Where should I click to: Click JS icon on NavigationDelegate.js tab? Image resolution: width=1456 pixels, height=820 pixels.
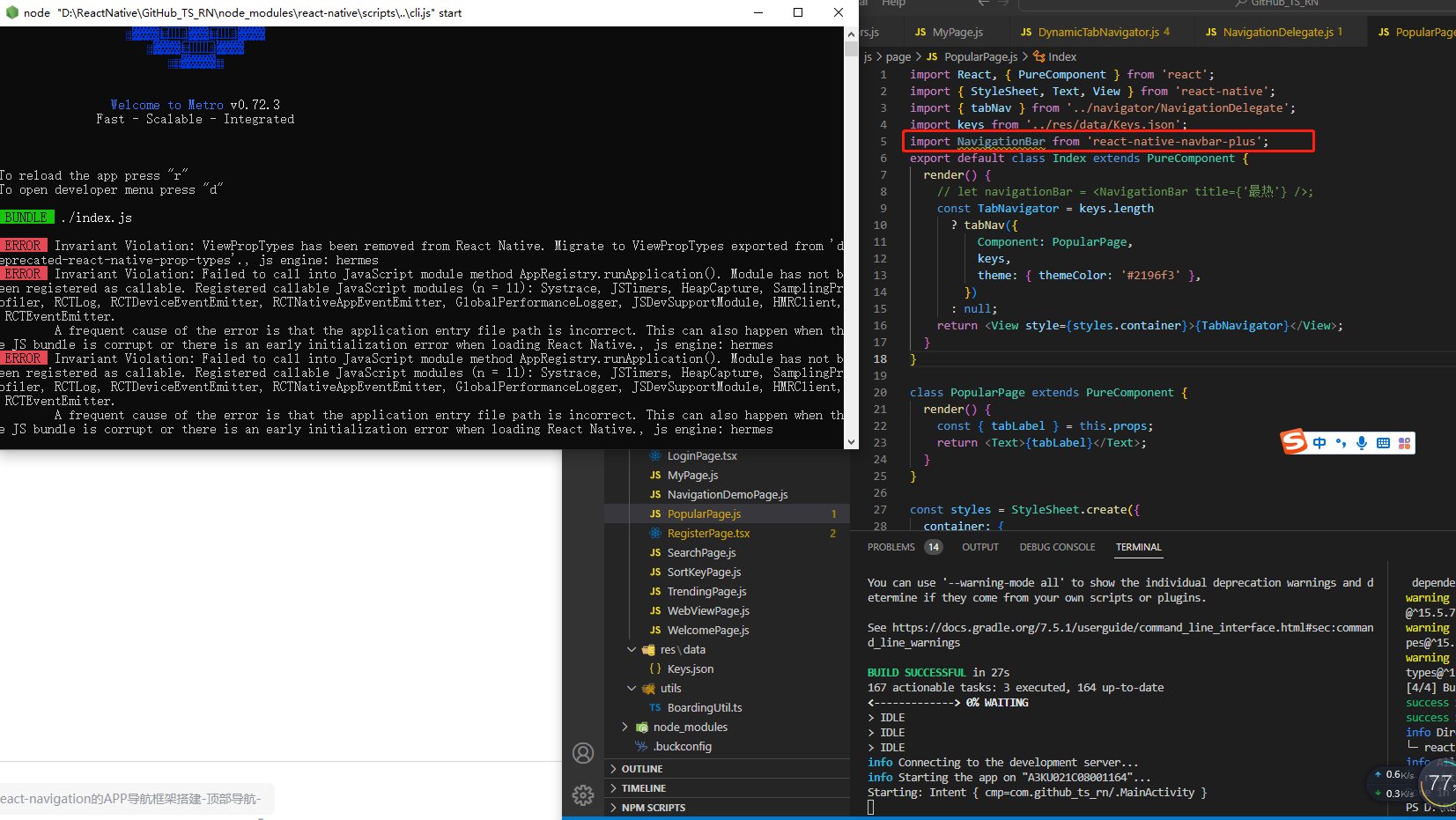pyautogui.click(x=1211, y=33)
